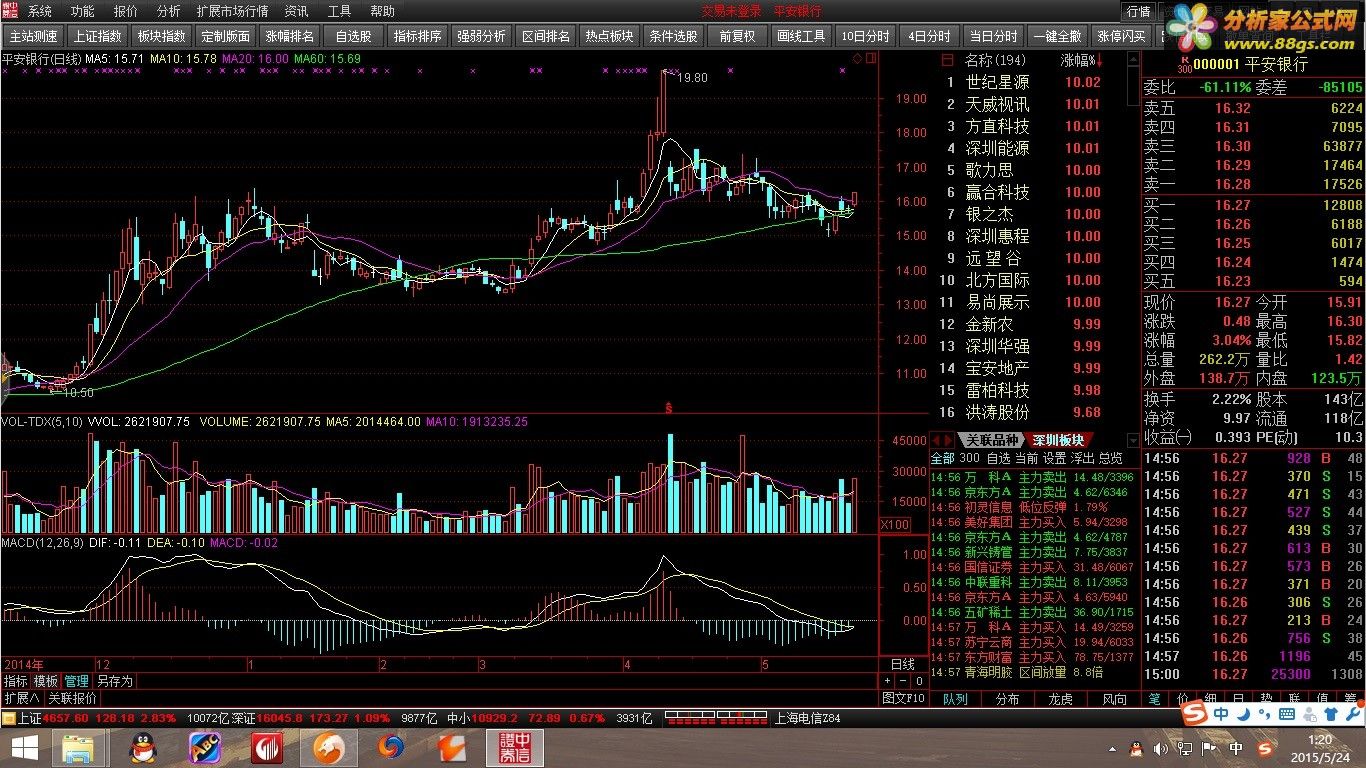Viewport: 1366px width, 768px height.
Task: Click the 一键全撤 toolbar button
Action: (x=1058, y=35)
